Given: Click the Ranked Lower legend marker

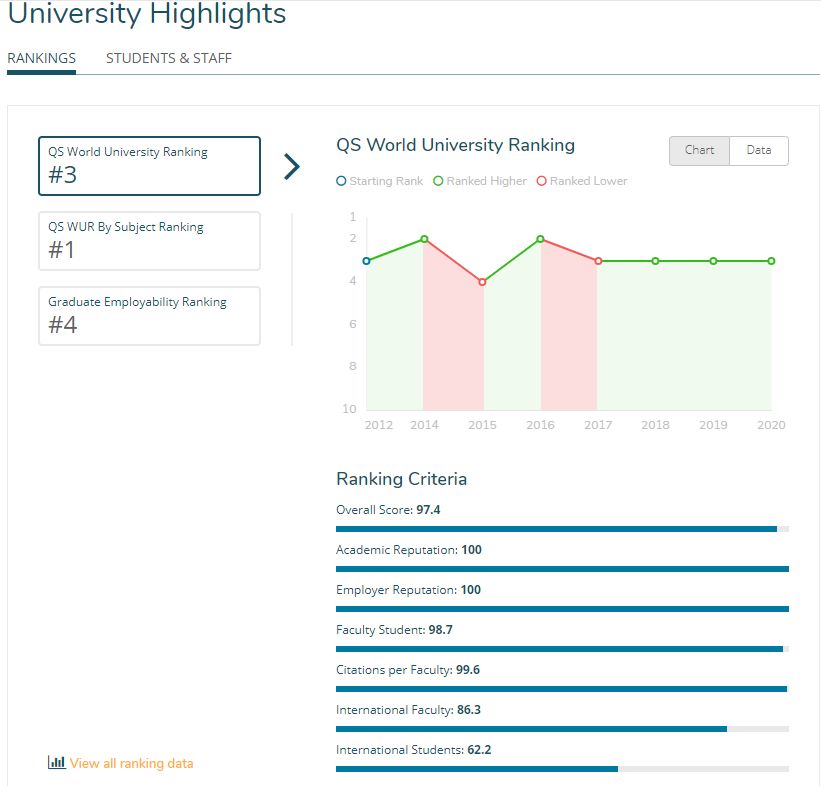Looking at the screenshot, I should [542, 181].
